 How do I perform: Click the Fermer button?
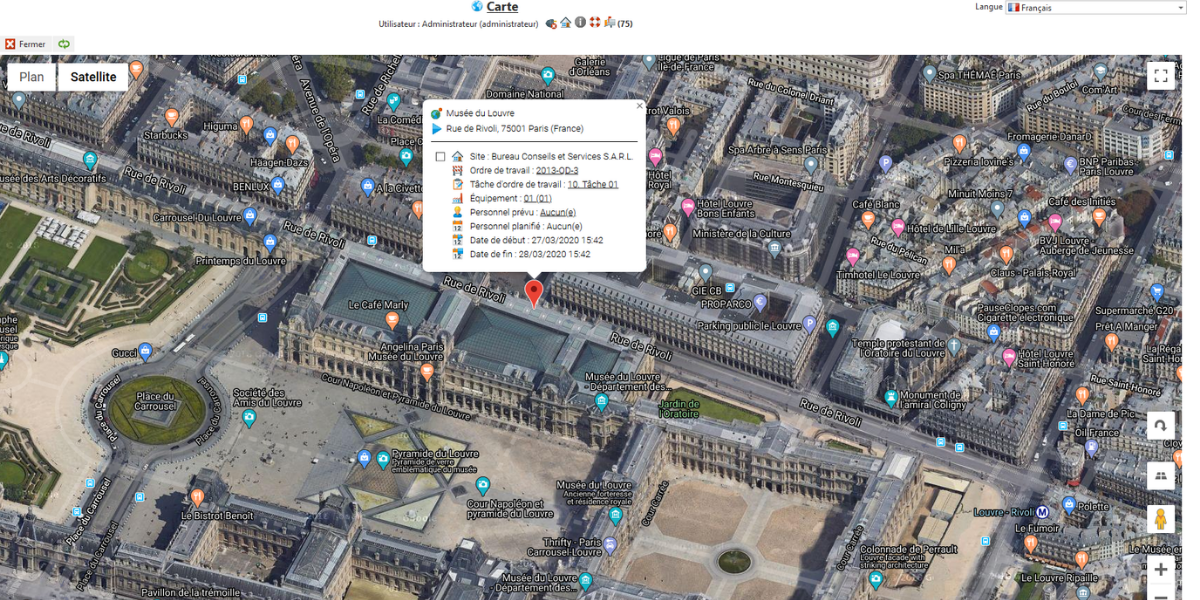(26, 44)
